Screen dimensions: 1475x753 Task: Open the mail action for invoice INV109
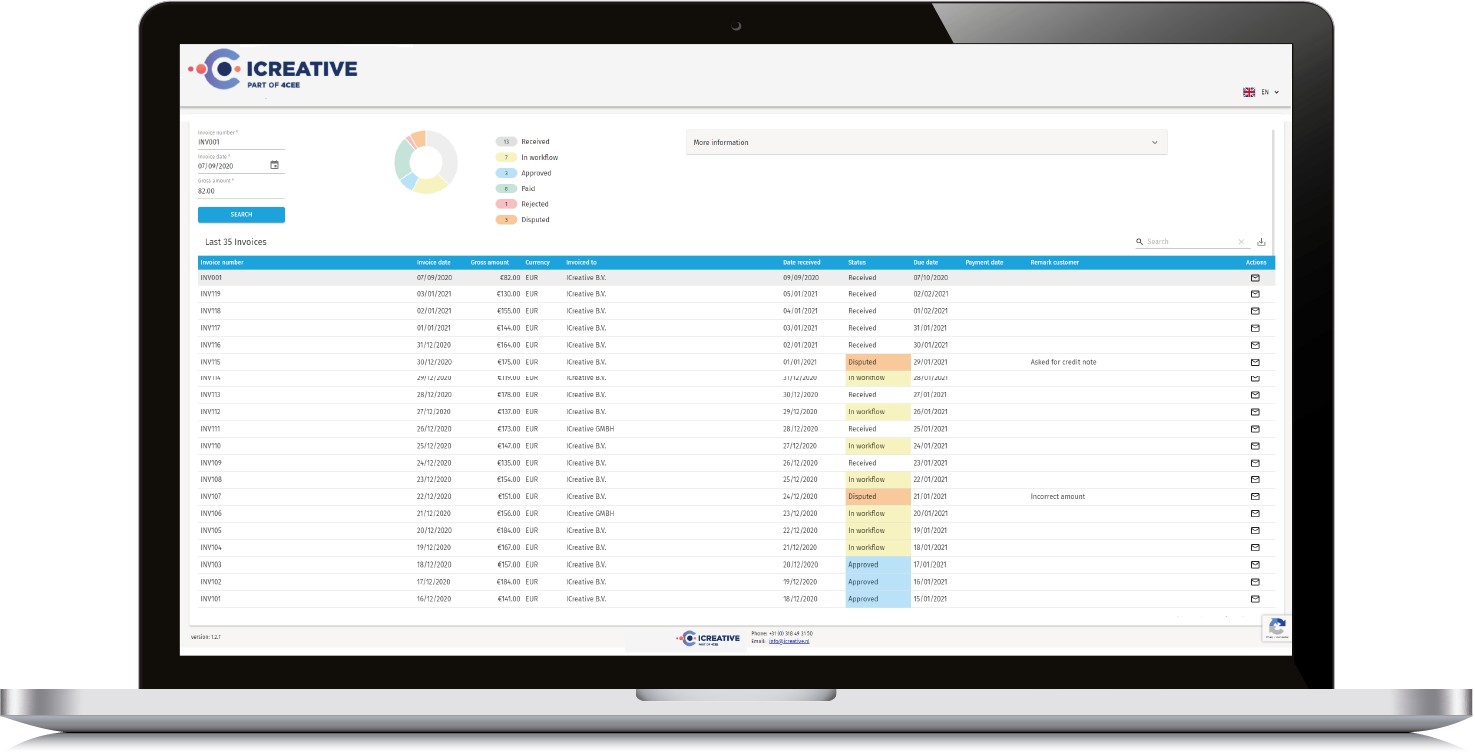click(1255, 463)
